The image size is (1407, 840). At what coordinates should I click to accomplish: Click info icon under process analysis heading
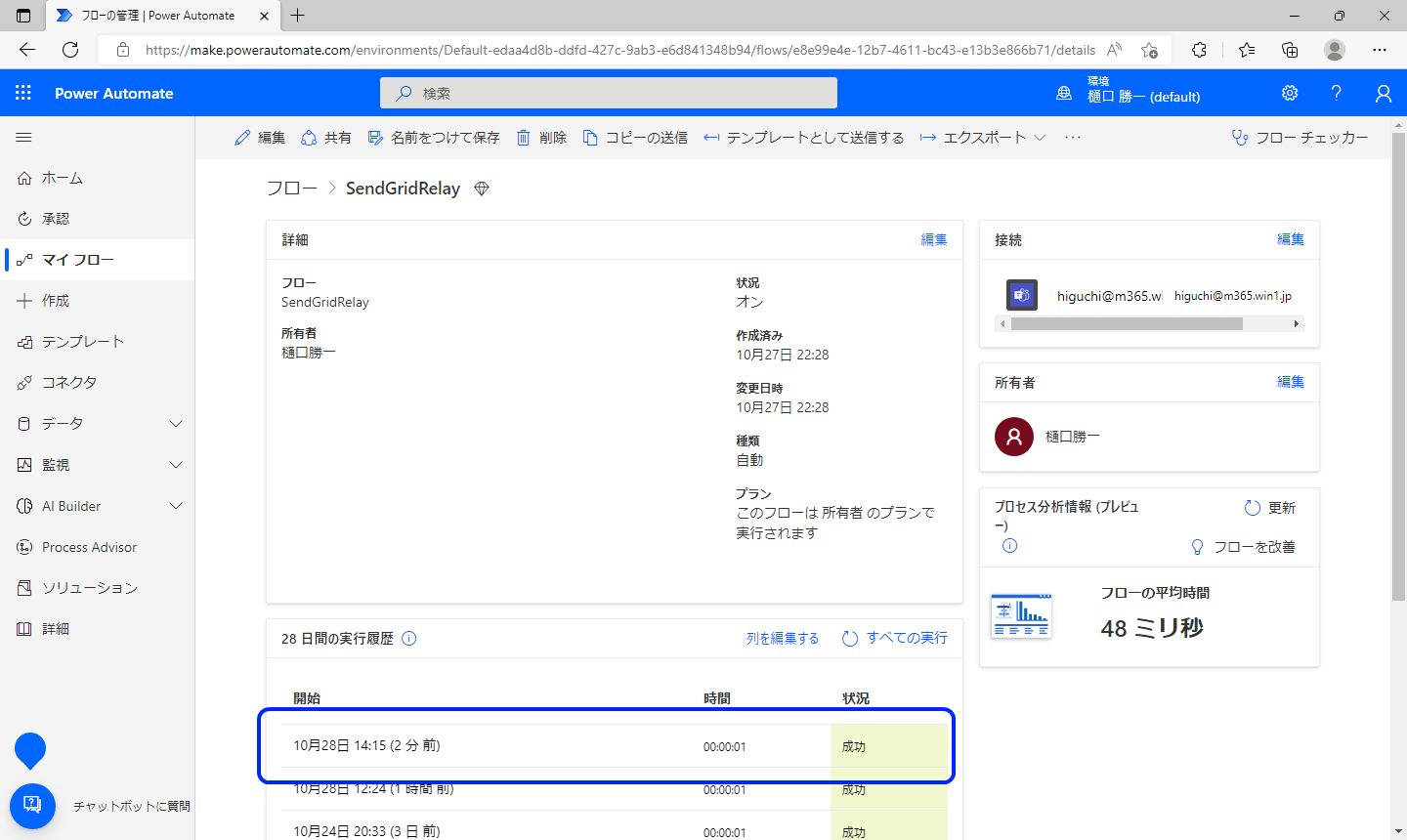point(1010,546)
